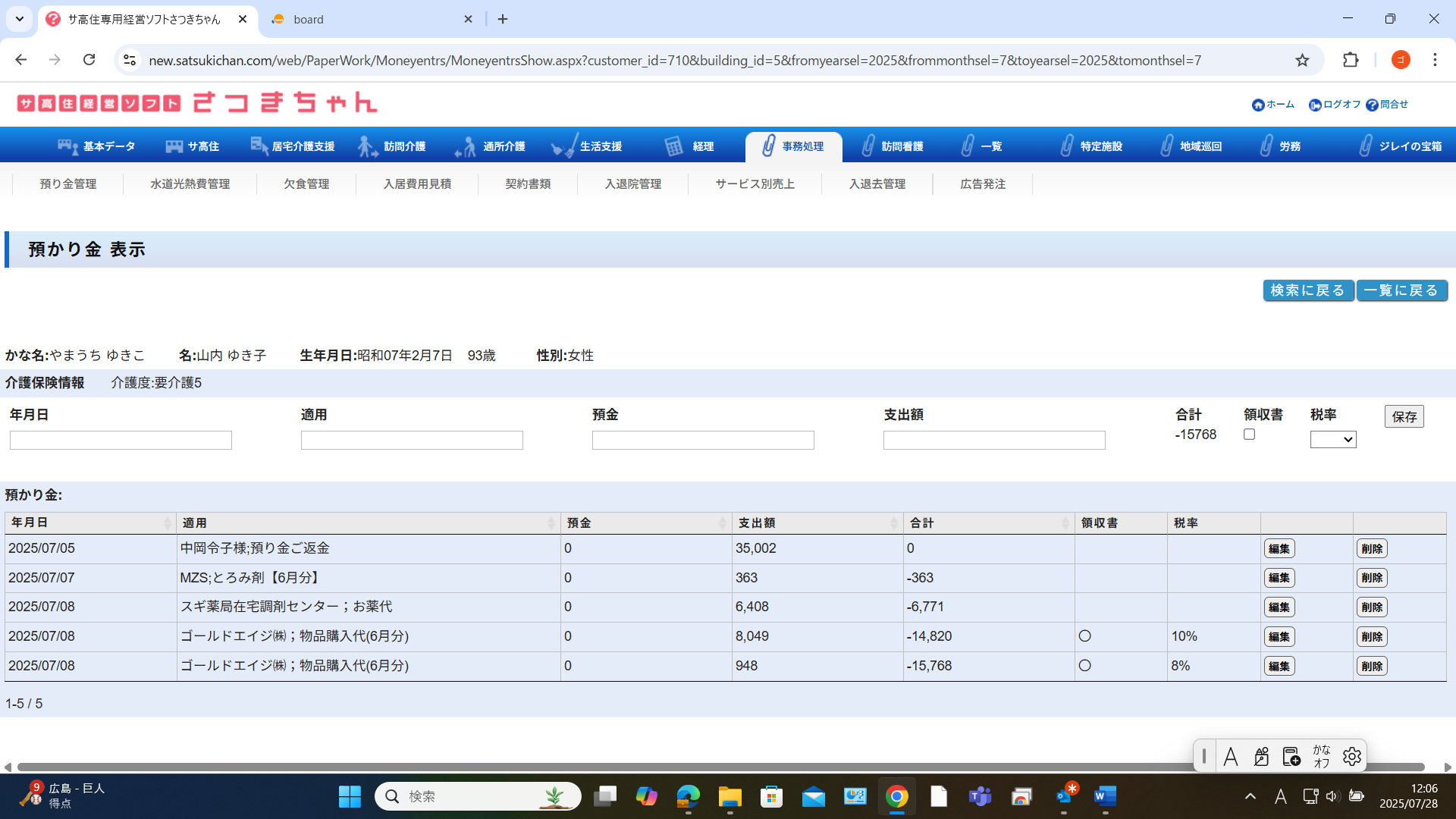This screenshot has width=1456, height=819.
Task: Toggle the 領収書 checkbox
Action: pos(1249,435)
